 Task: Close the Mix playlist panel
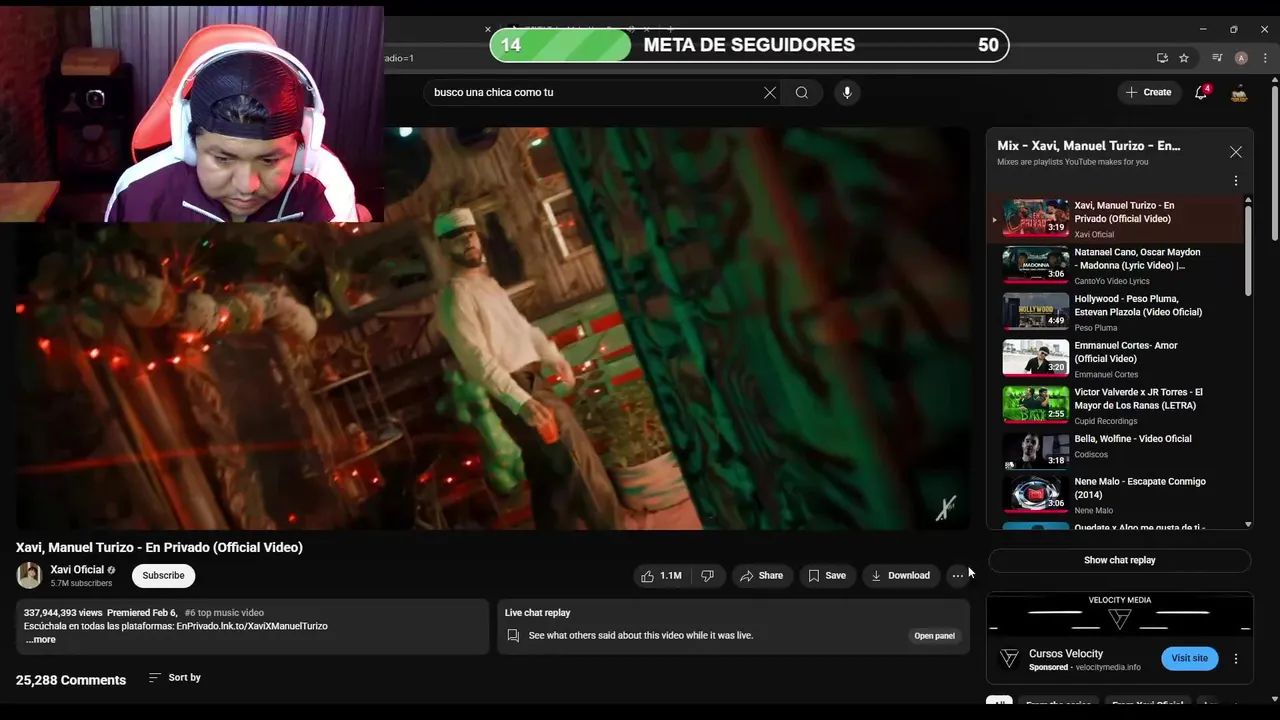(1236, 152)
